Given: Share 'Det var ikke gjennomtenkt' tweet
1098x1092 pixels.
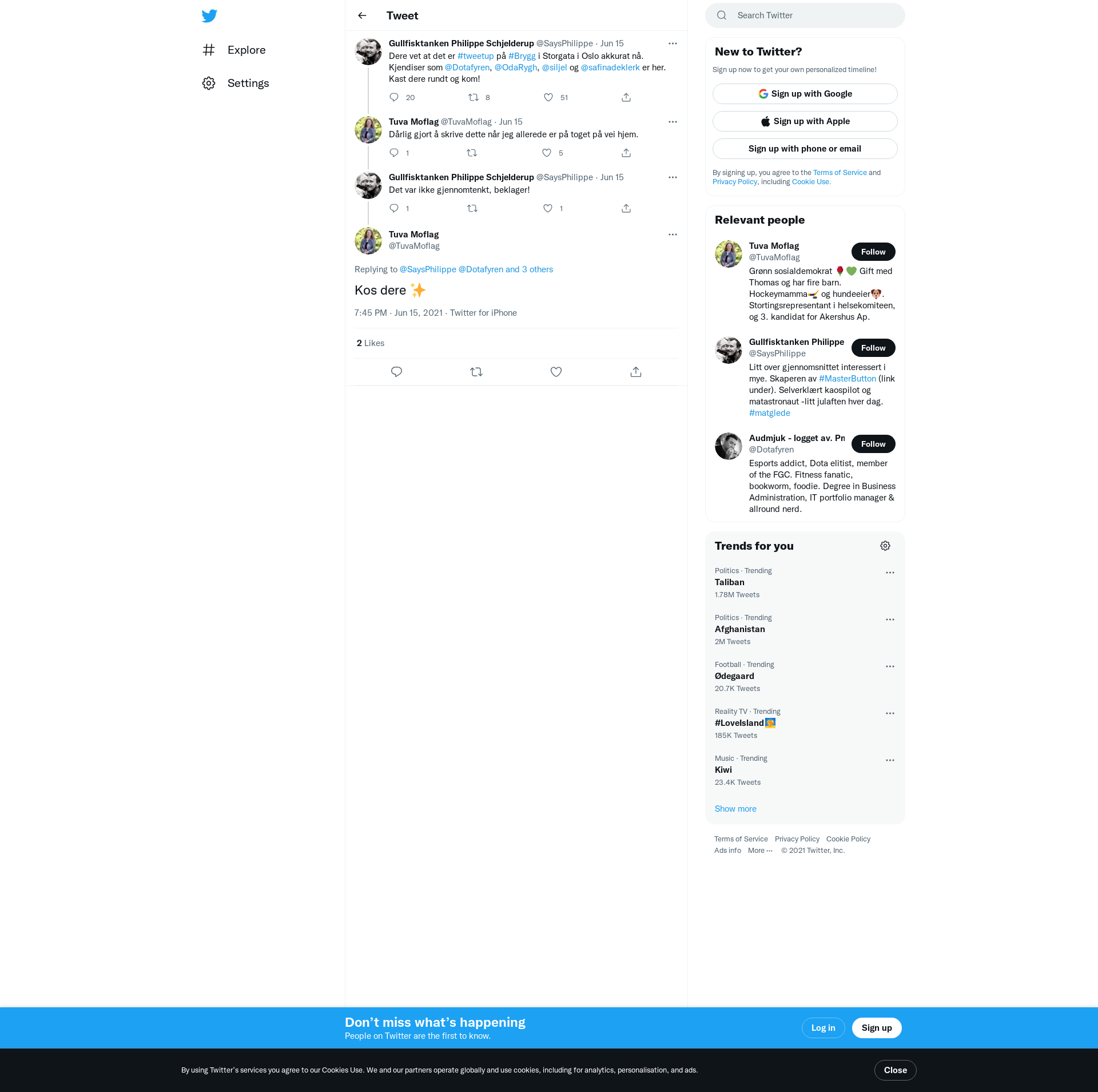Looking at the screenshot, I should pos(626,208).
